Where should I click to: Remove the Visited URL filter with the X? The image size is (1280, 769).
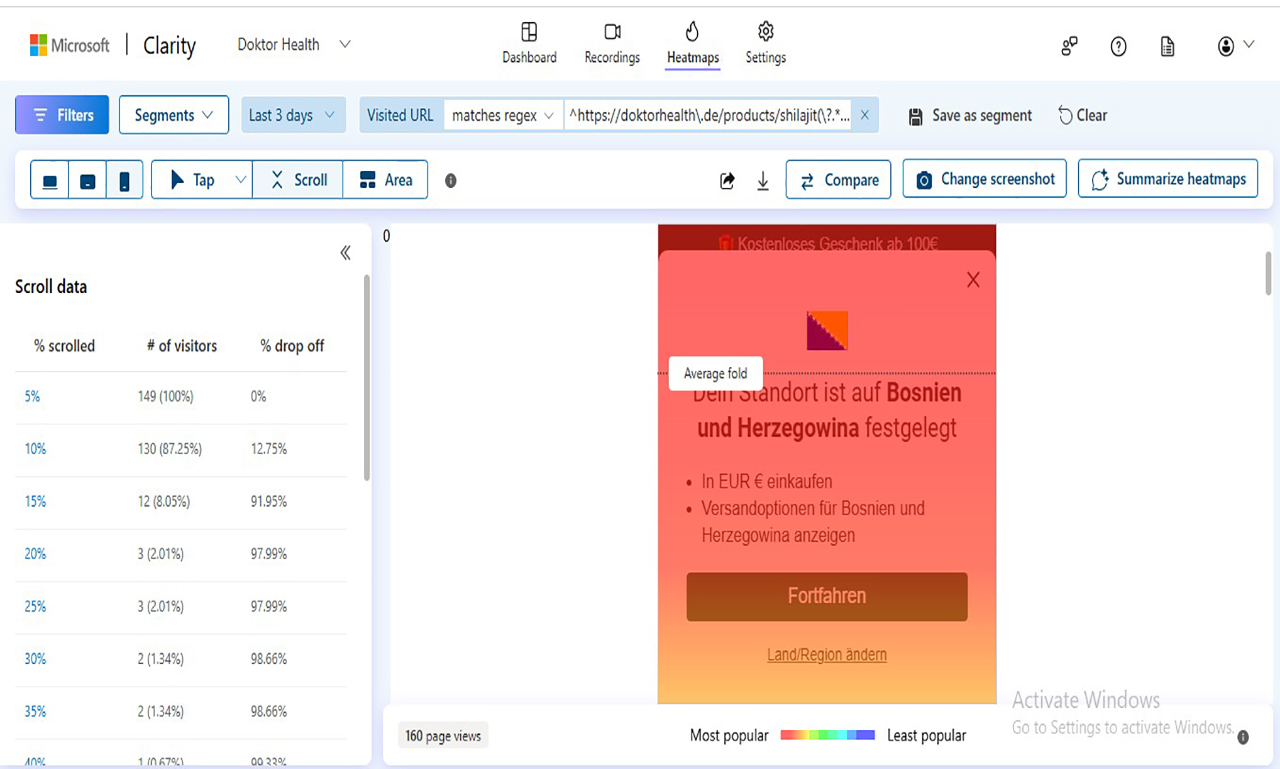pos(865,115)
